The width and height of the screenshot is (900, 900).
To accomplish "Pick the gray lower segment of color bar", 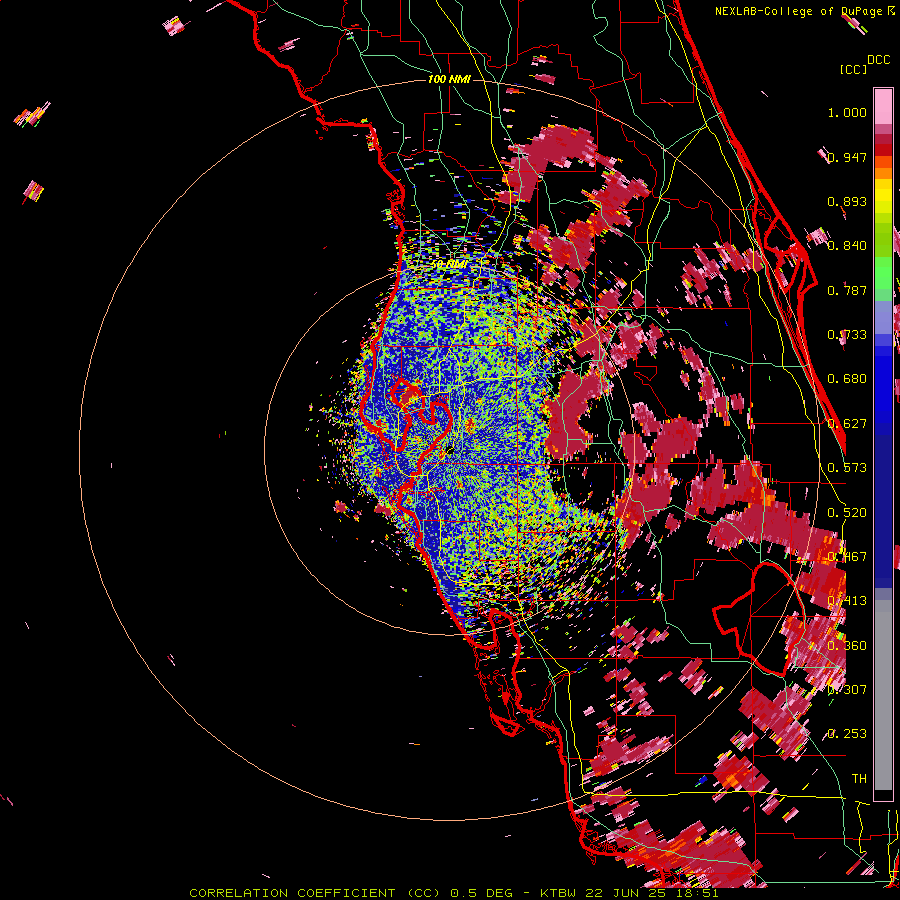I will (883, 695).
